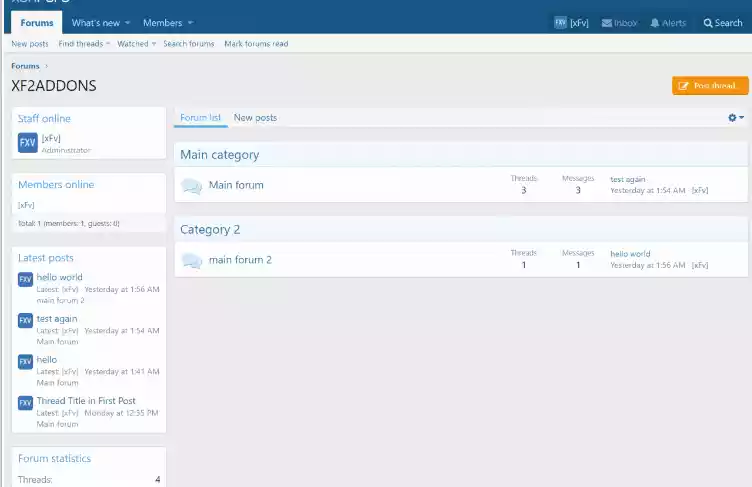752x487 pixels.
Task: Click avatar beside hello post
Action: pos(25,361)
